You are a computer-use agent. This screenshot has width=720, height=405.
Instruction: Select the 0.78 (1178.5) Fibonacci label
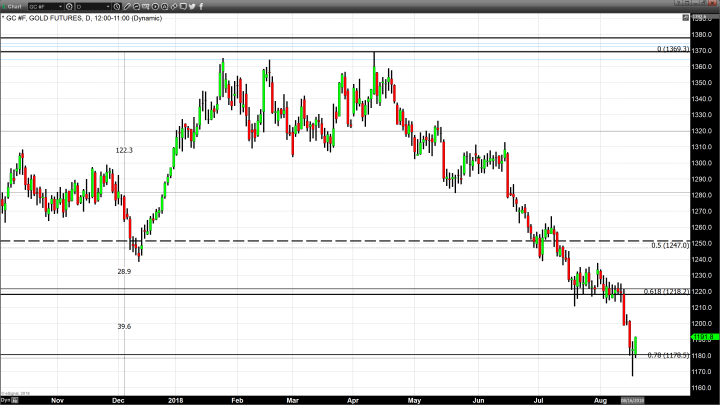[668, 355]
